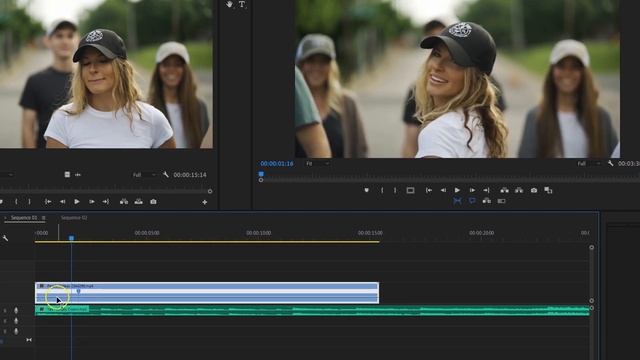Open Source monitor settings wrench
This screenshot has width=640, height=360.
[166, 175]
